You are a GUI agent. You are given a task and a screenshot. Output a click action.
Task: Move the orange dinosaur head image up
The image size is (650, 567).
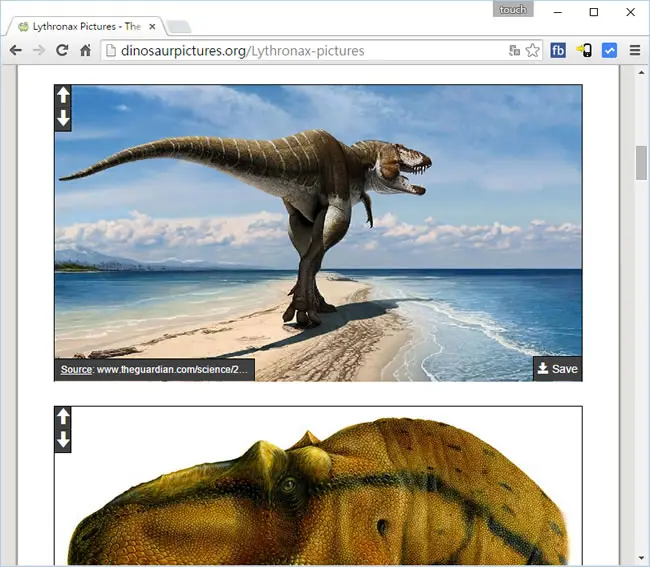click(63, 417)
